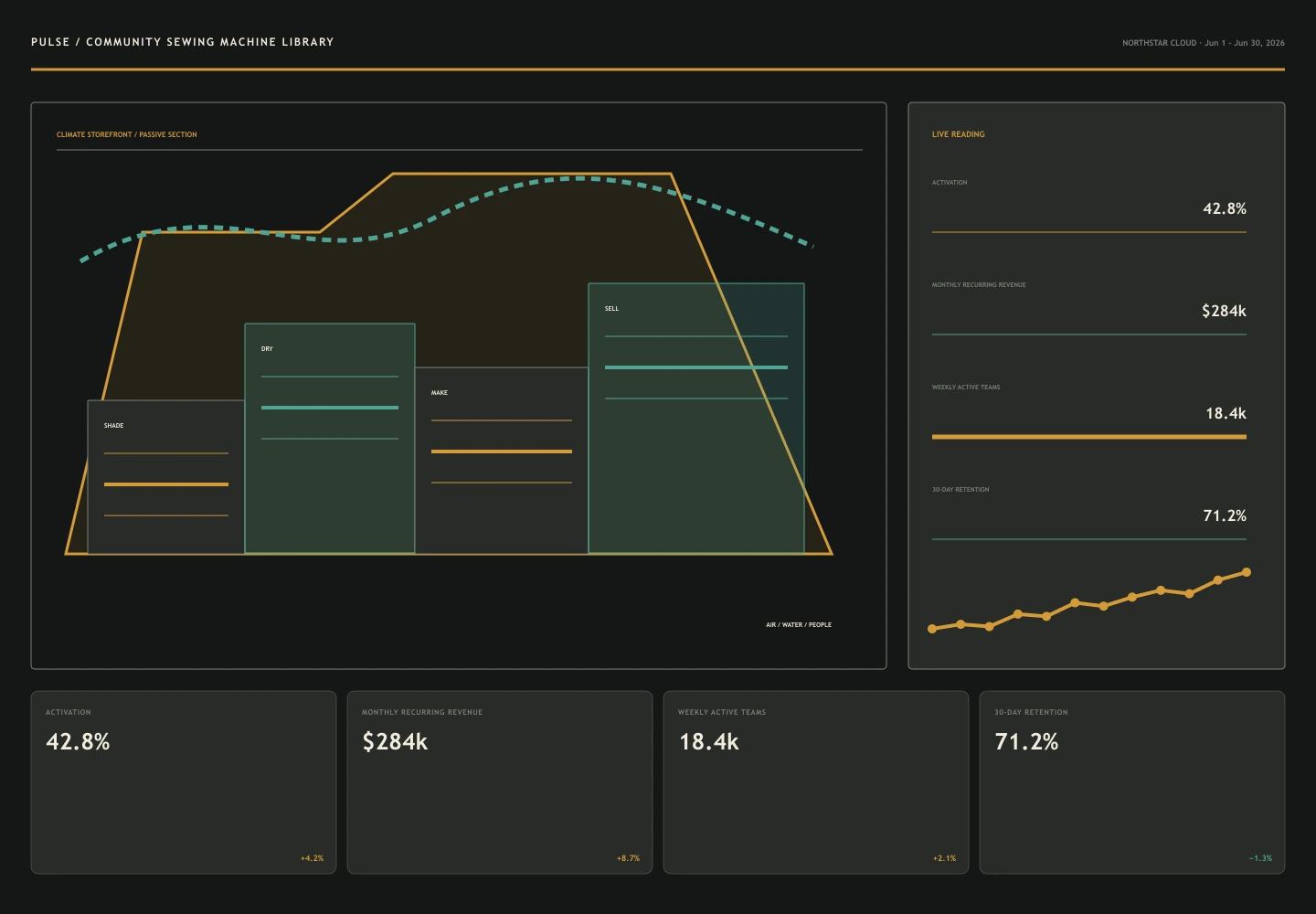1316x914 pixels.
Task: Click the "SHADE" block label
Action: point(114,426)
